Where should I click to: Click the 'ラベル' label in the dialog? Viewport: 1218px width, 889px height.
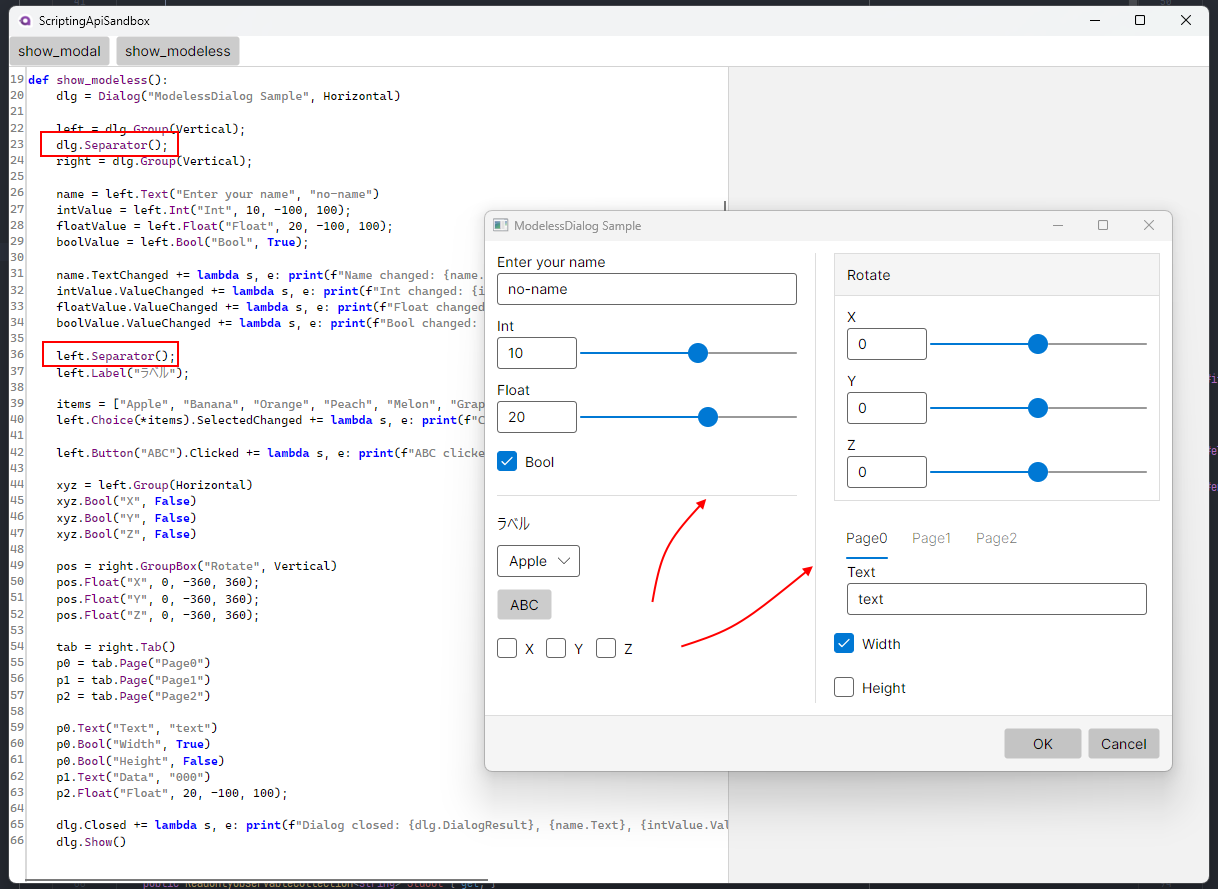click(x=513, y=523)
